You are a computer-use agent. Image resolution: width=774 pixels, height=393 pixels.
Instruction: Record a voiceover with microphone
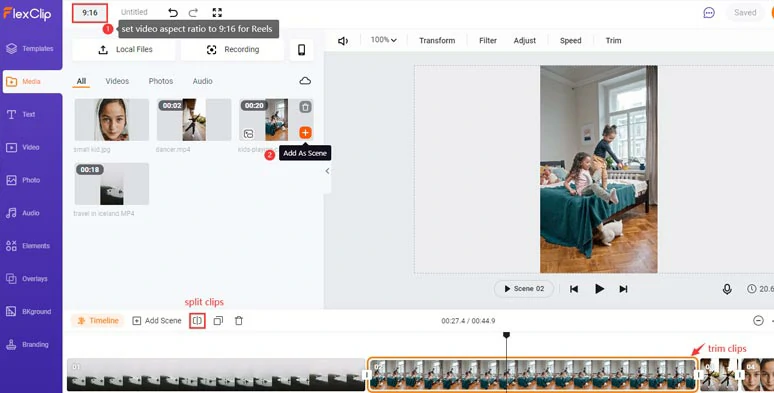pos(727,289)
